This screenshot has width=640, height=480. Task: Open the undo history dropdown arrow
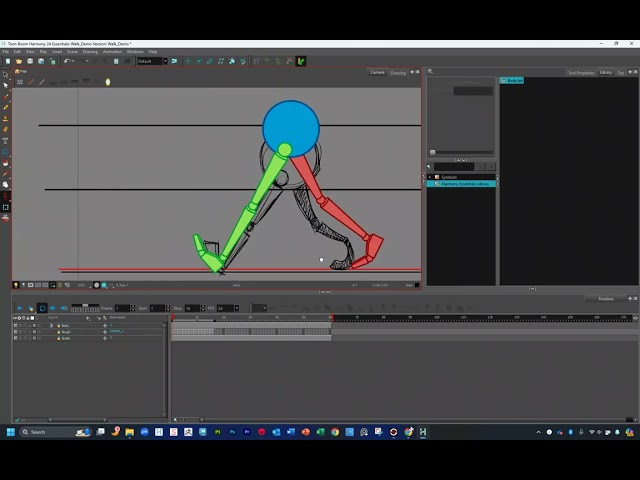click(73, 61)
